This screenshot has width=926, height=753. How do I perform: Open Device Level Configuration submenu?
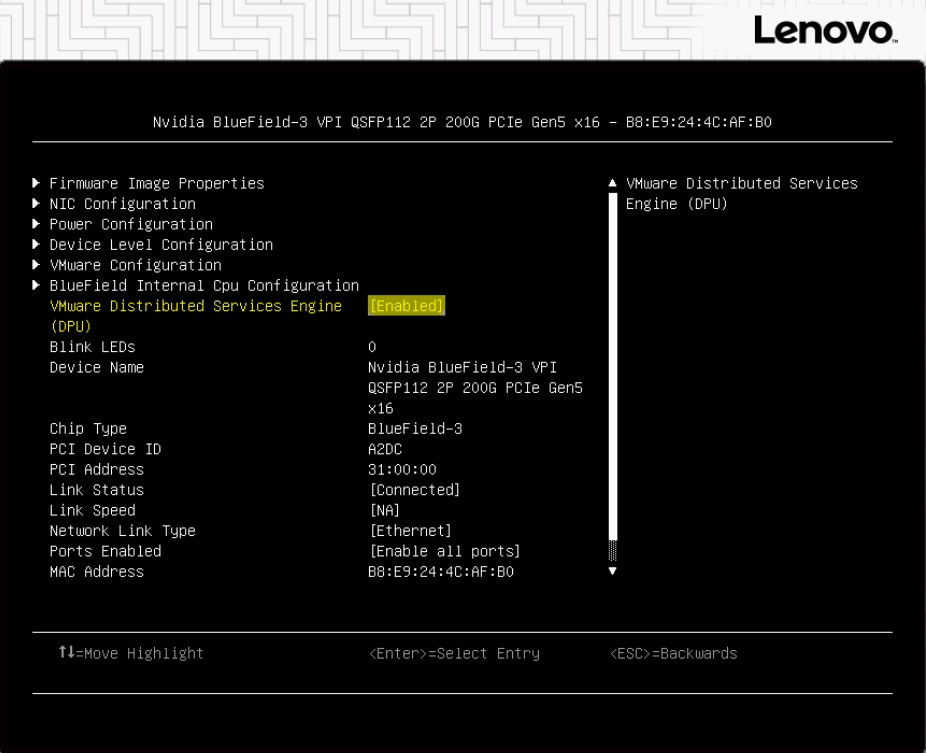tap(161, 245)
